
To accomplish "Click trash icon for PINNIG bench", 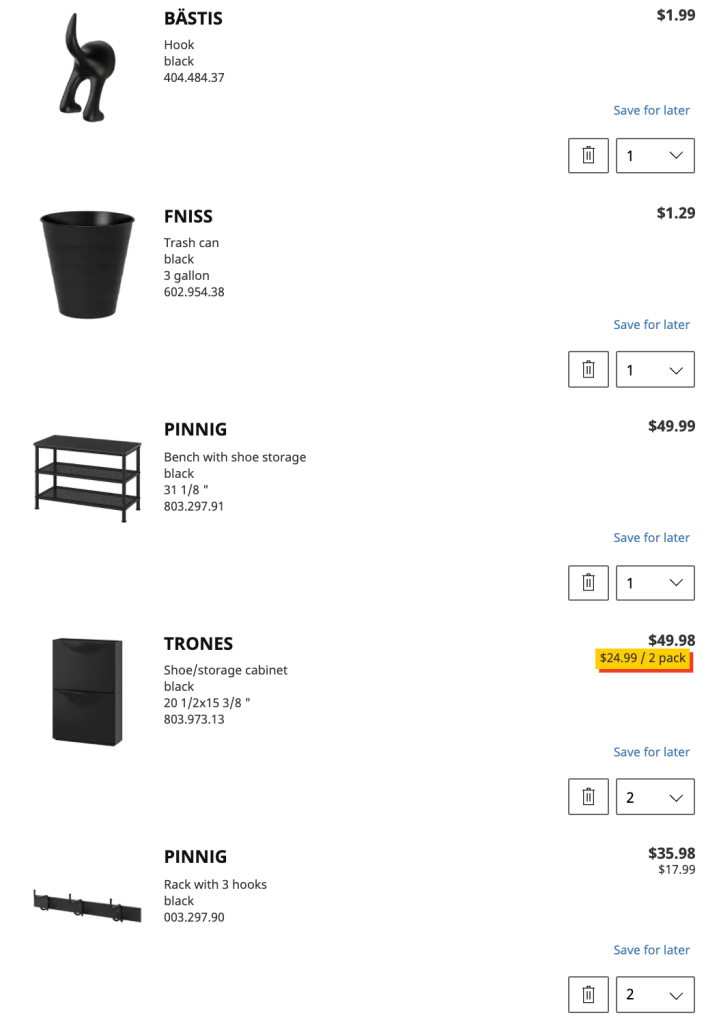I will tap(588, 582).
